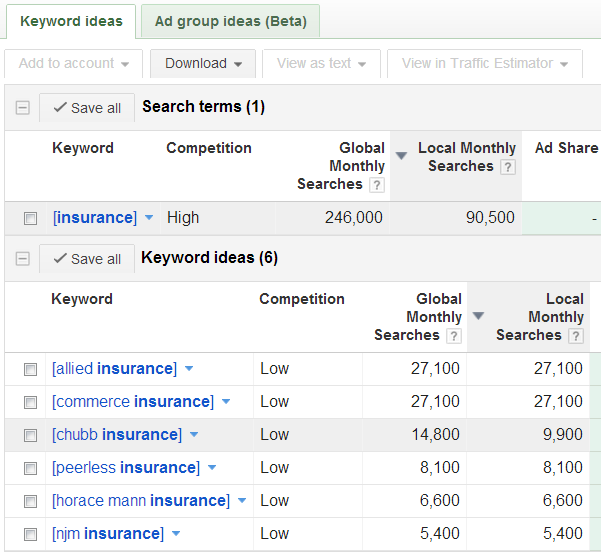
Task: Tick the [njm insurance] checkbox
Action: click(30, 534)
